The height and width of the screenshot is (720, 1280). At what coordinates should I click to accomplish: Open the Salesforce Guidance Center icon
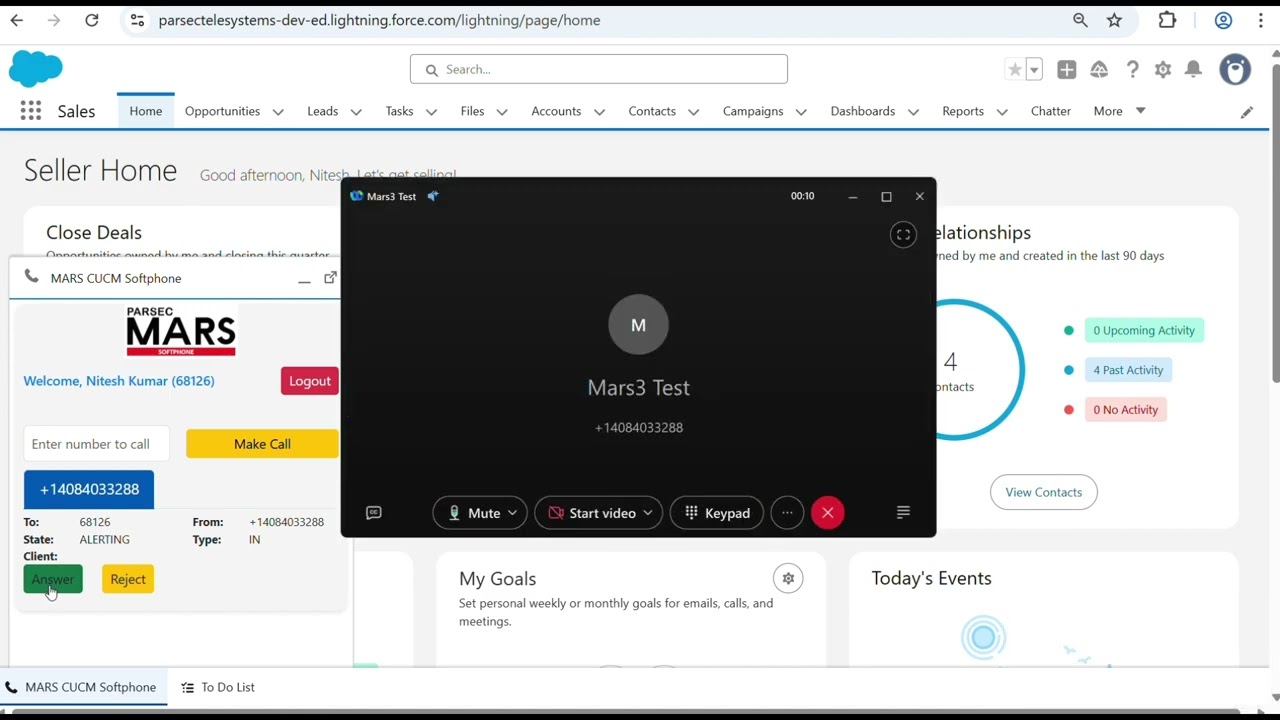tap(1099, 69)
